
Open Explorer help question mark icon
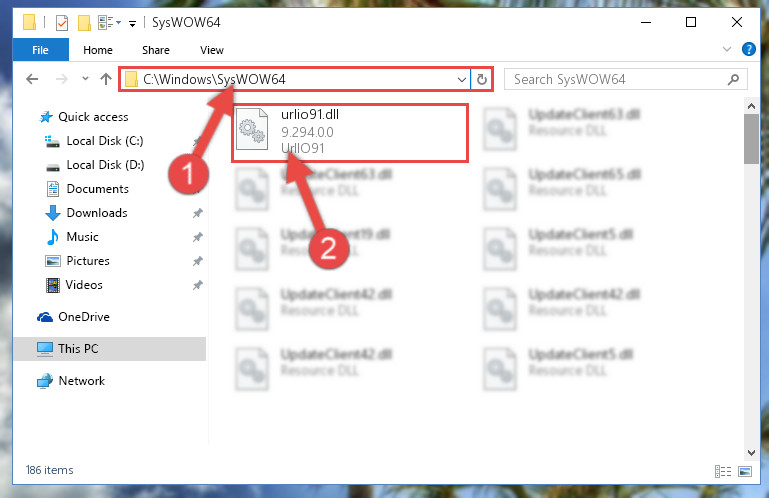point(748,49)
